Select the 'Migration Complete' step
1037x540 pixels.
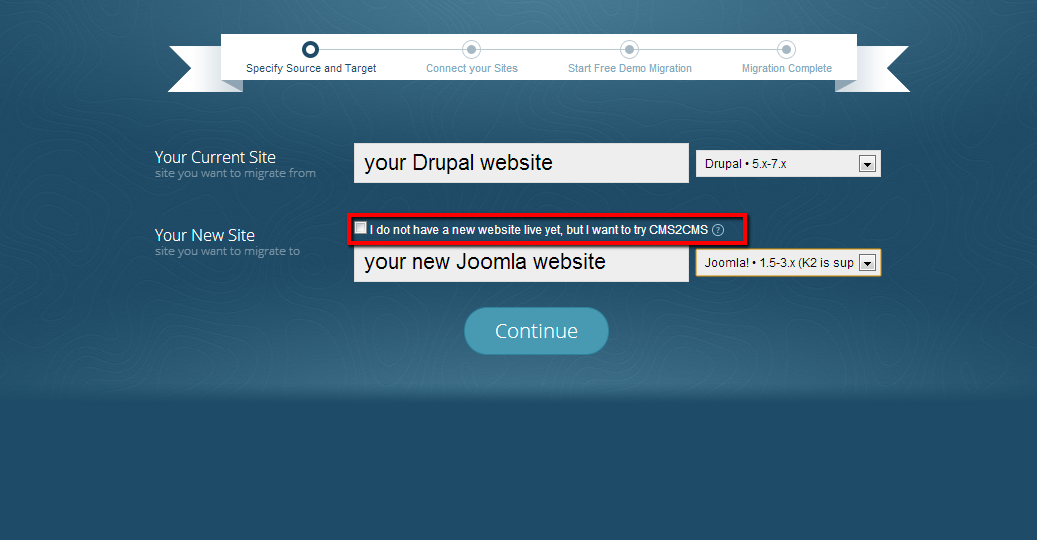(786, 68)
